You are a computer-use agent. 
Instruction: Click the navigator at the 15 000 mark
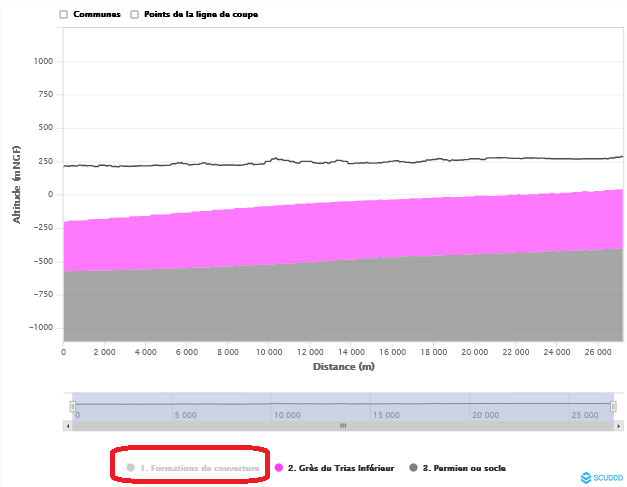pyautogui.click(x=385, y=406)
